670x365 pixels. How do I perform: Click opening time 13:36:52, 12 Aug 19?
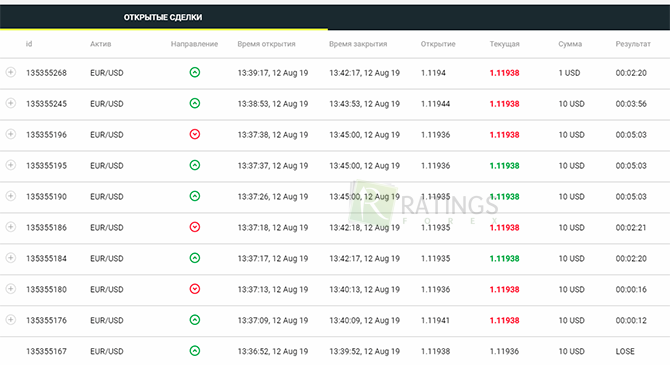273,351
